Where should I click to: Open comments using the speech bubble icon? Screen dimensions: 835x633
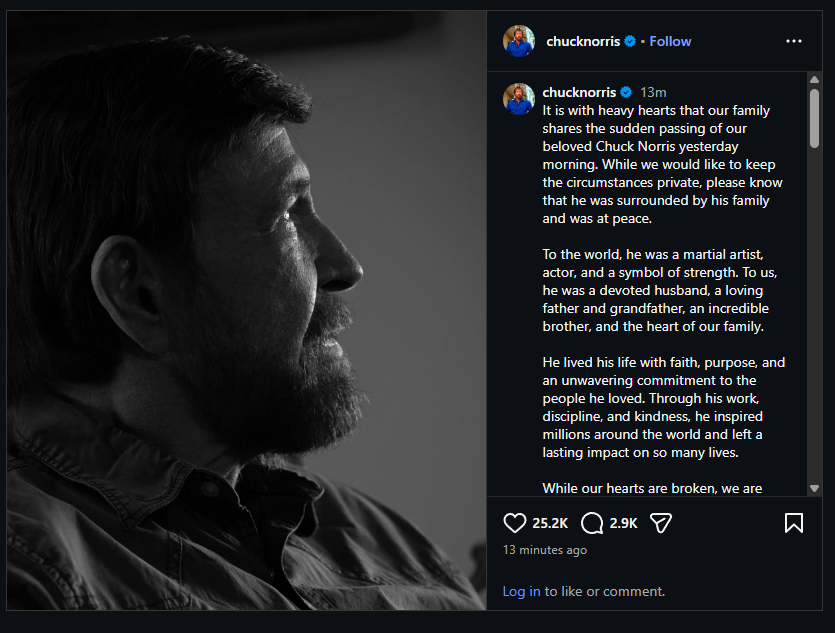tap(592, 523)
